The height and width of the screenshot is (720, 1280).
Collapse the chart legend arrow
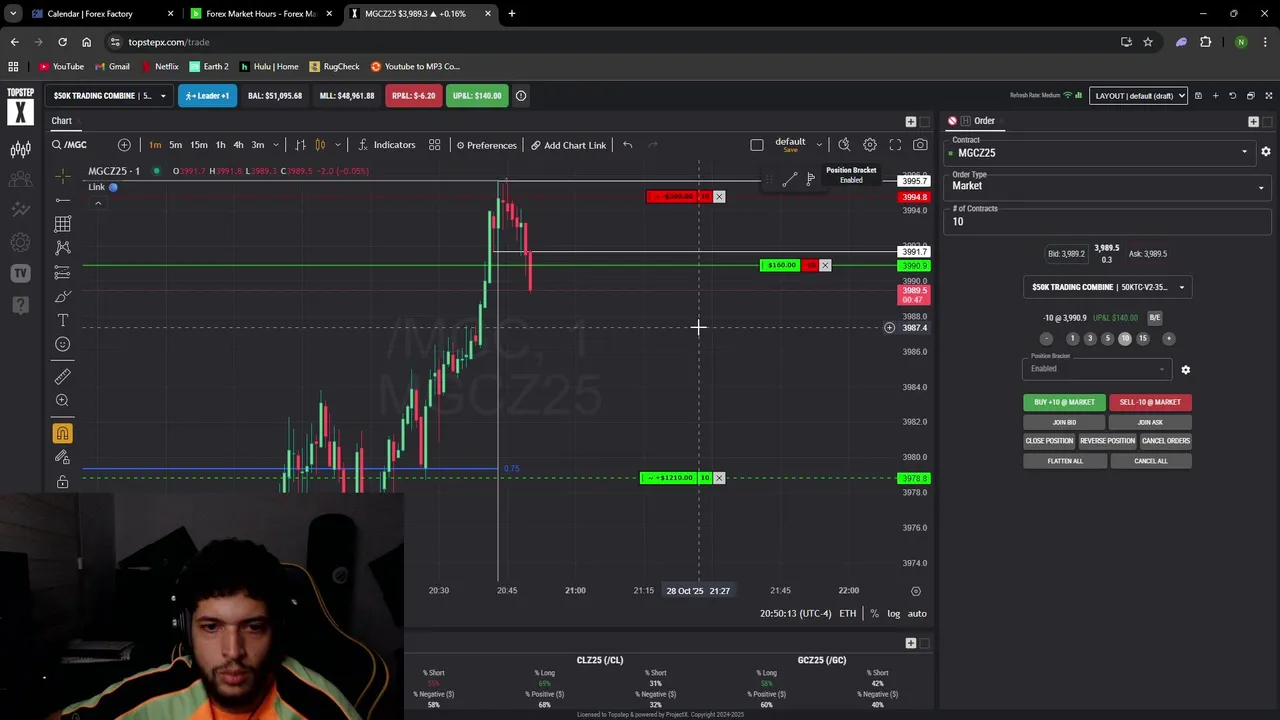tap(98, 203)
